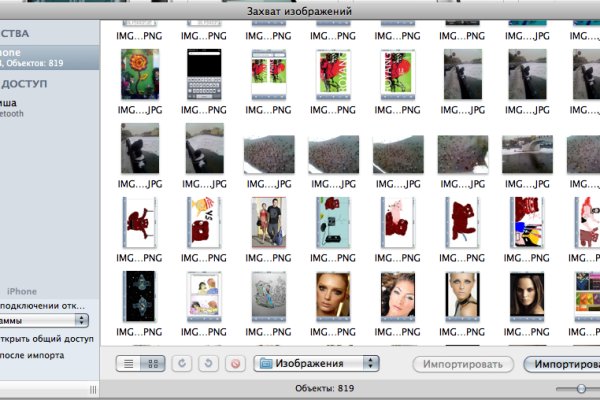Open the Изображения destination folder dropdown
The height and width of the screenshot is (400, 600).
pos(317,363)
